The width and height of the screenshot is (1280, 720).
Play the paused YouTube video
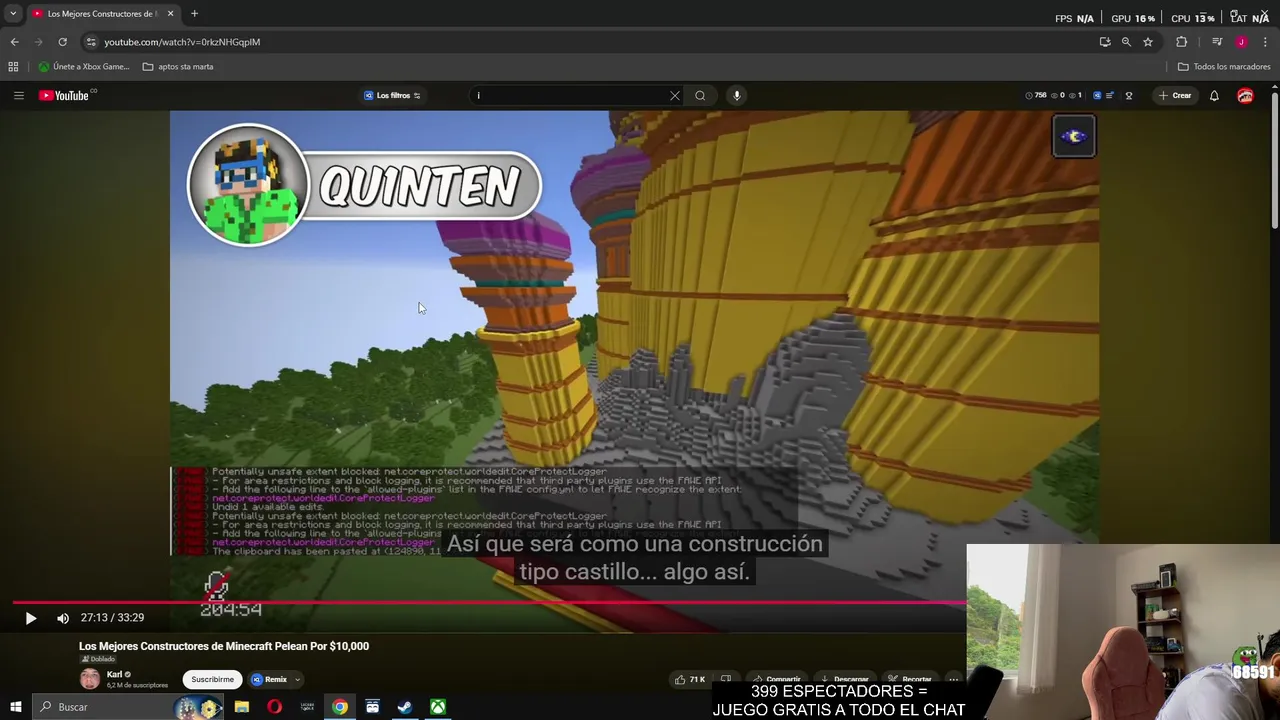[x=30, y=618]
